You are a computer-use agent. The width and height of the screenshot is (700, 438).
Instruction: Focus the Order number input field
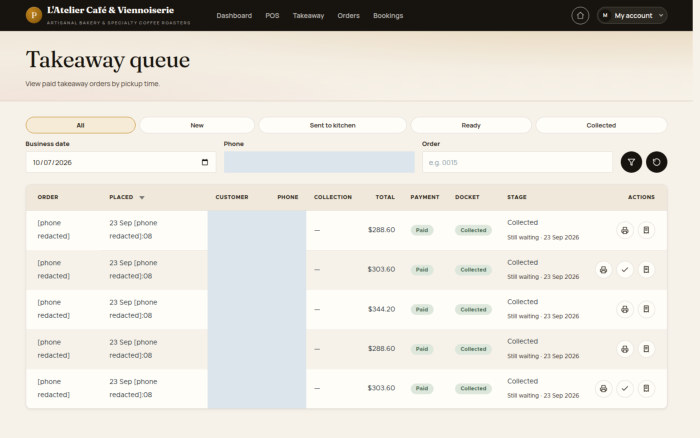click(517, 162)
